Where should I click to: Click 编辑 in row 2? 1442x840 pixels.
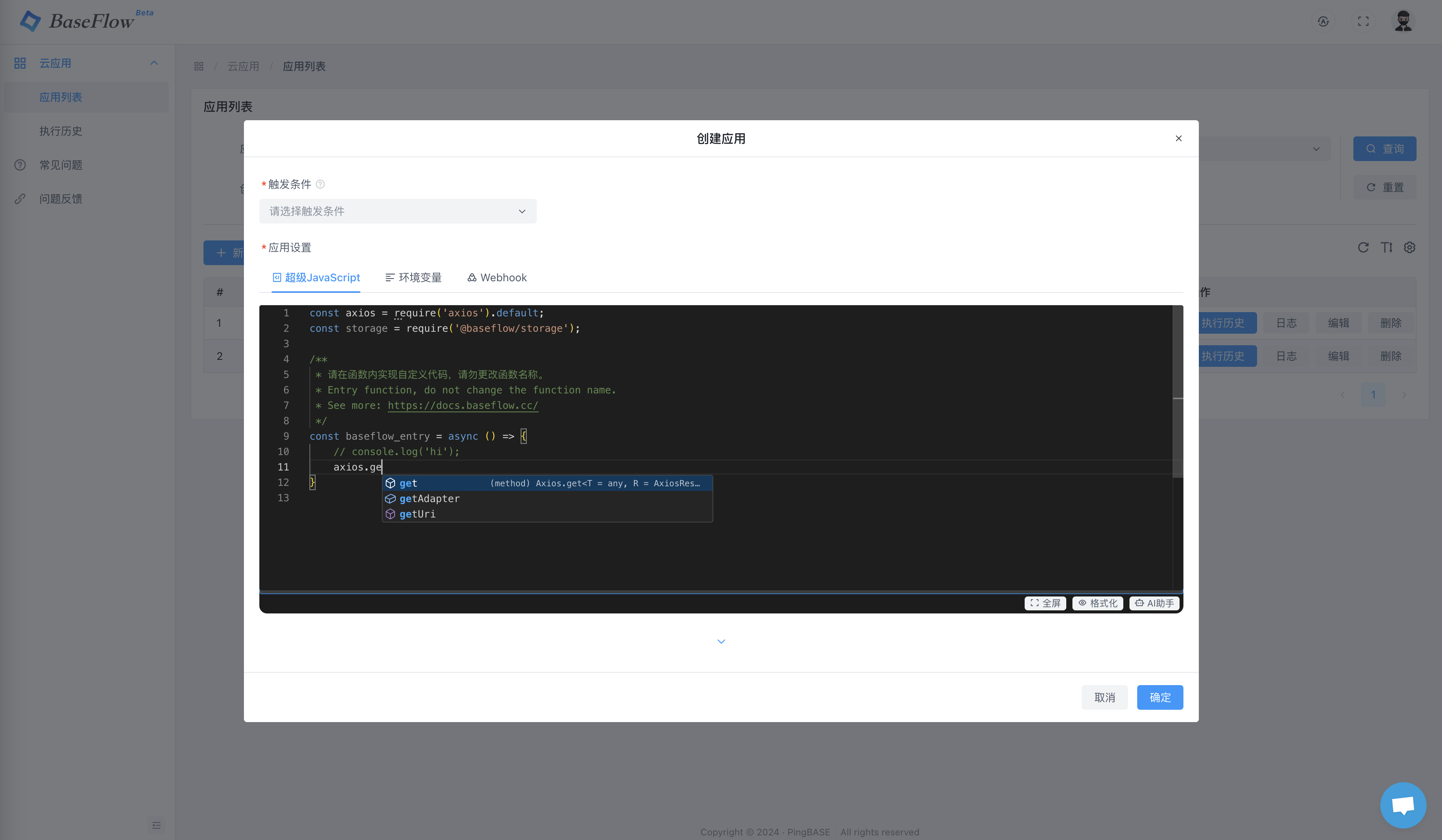(x=1338, y=356)
